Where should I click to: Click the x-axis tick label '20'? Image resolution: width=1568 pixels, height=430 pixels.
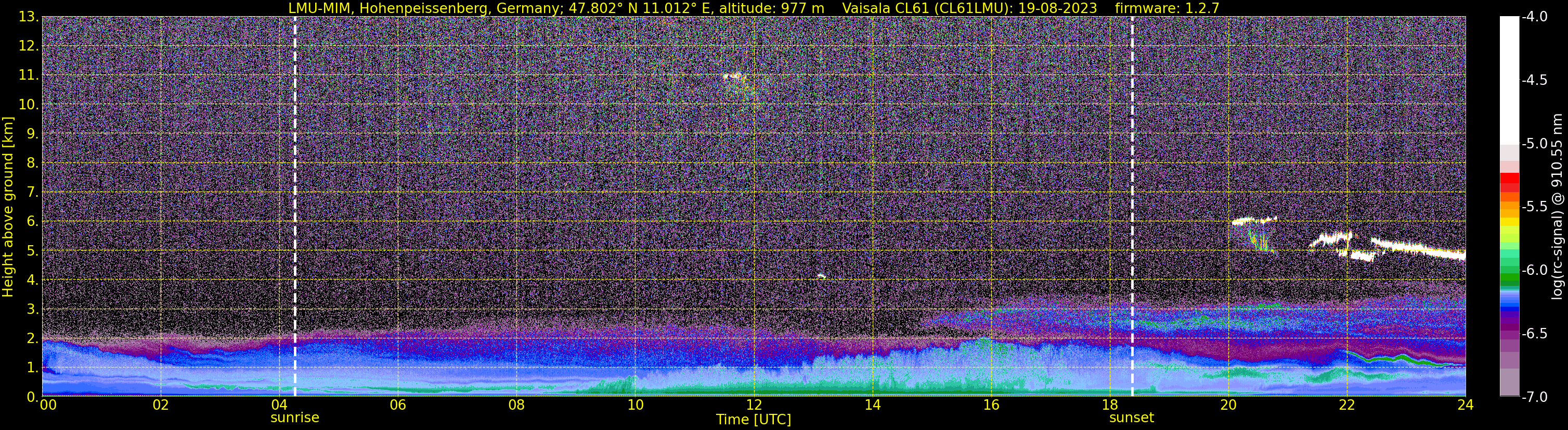pos(1228,405)
